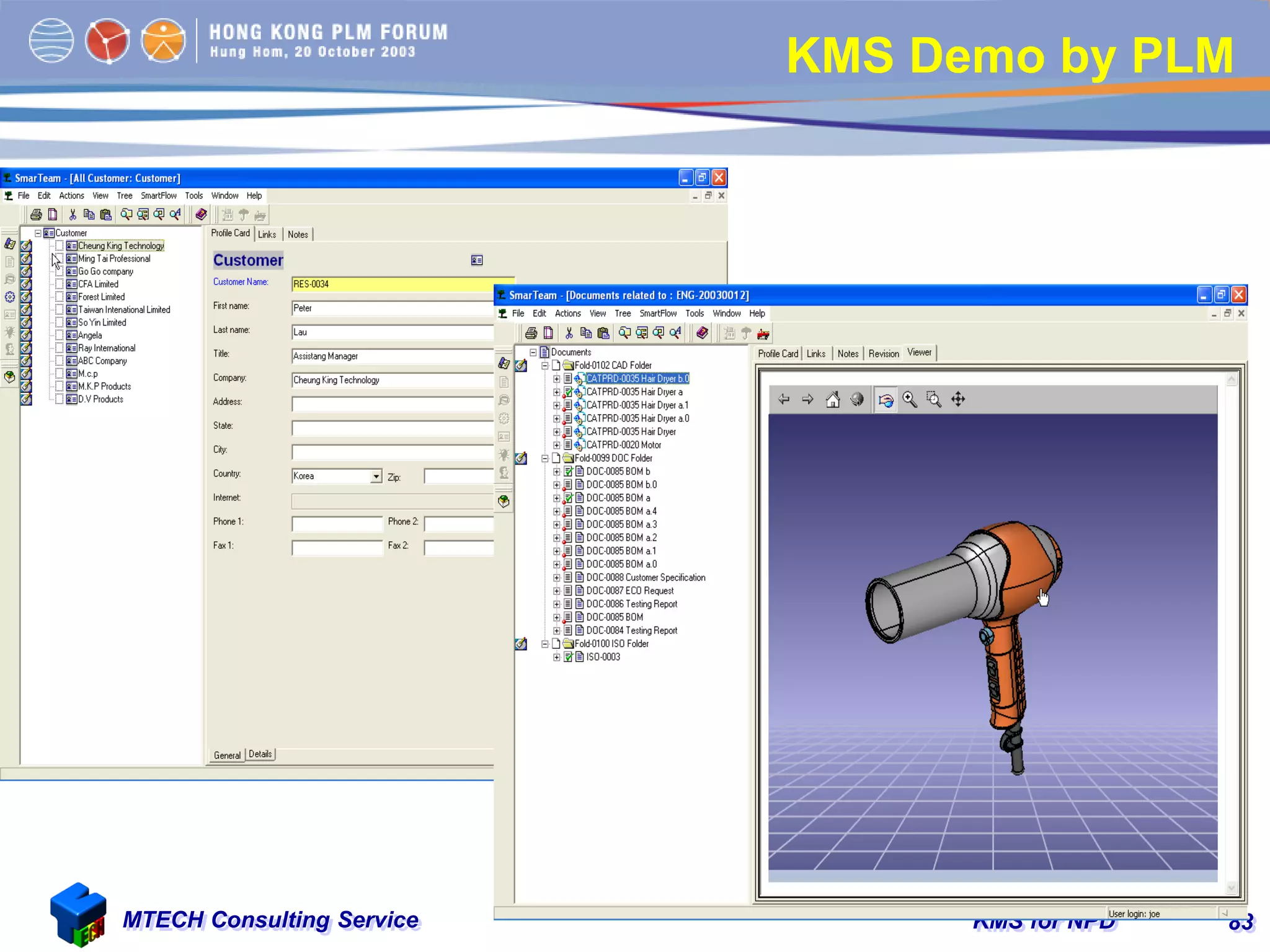
Task: Click new page icon in Documents window toolbar
Action: click(548, 333)
